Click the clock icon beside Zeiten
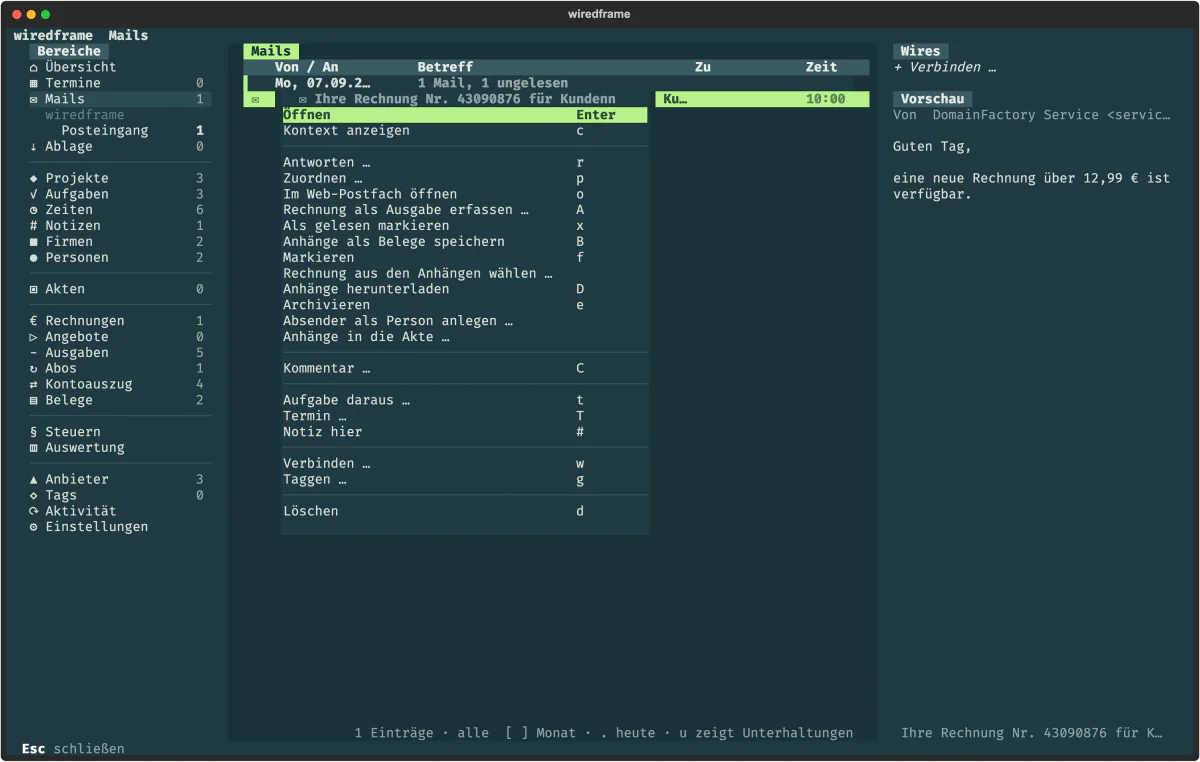The width and height of the screenshot is (1200, 762). (34, 210)
